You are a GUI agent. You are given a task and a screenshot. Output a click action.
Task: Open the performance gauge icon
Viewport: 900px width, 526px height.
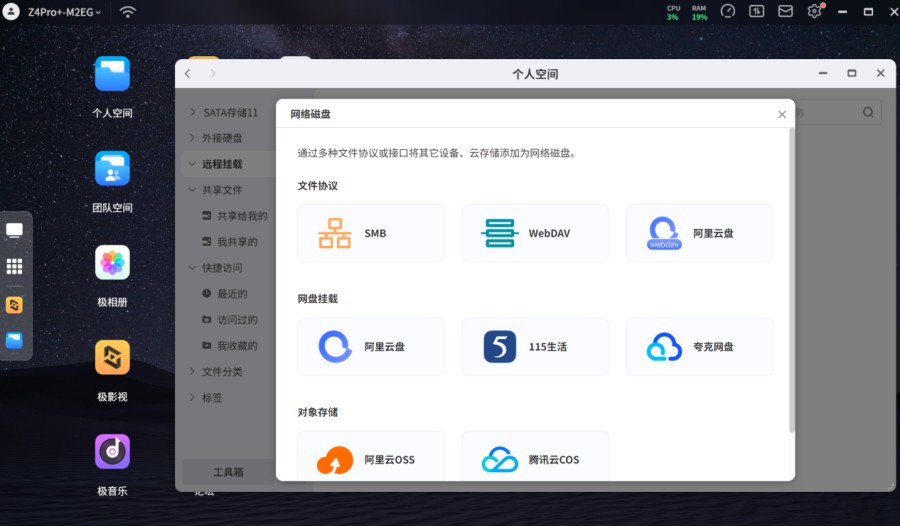(728, 11)
